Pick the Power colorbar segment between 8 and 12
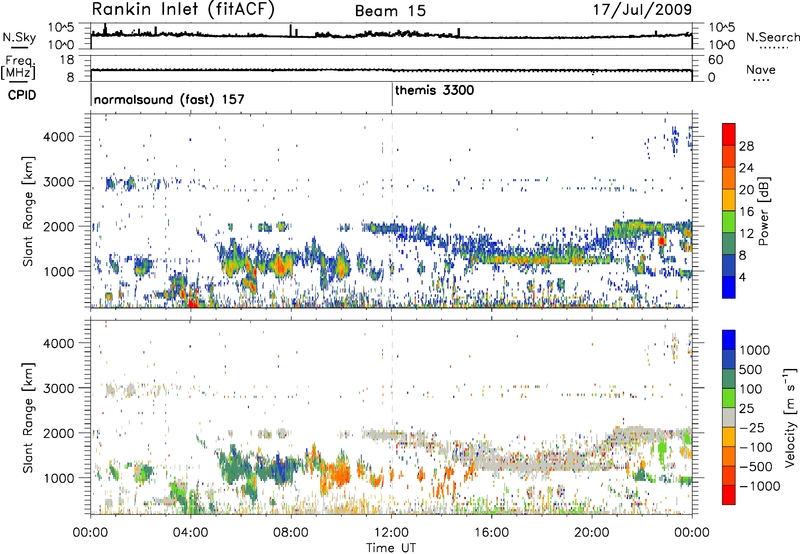Screen dimensions: 800x554 [x=729, y=243]
